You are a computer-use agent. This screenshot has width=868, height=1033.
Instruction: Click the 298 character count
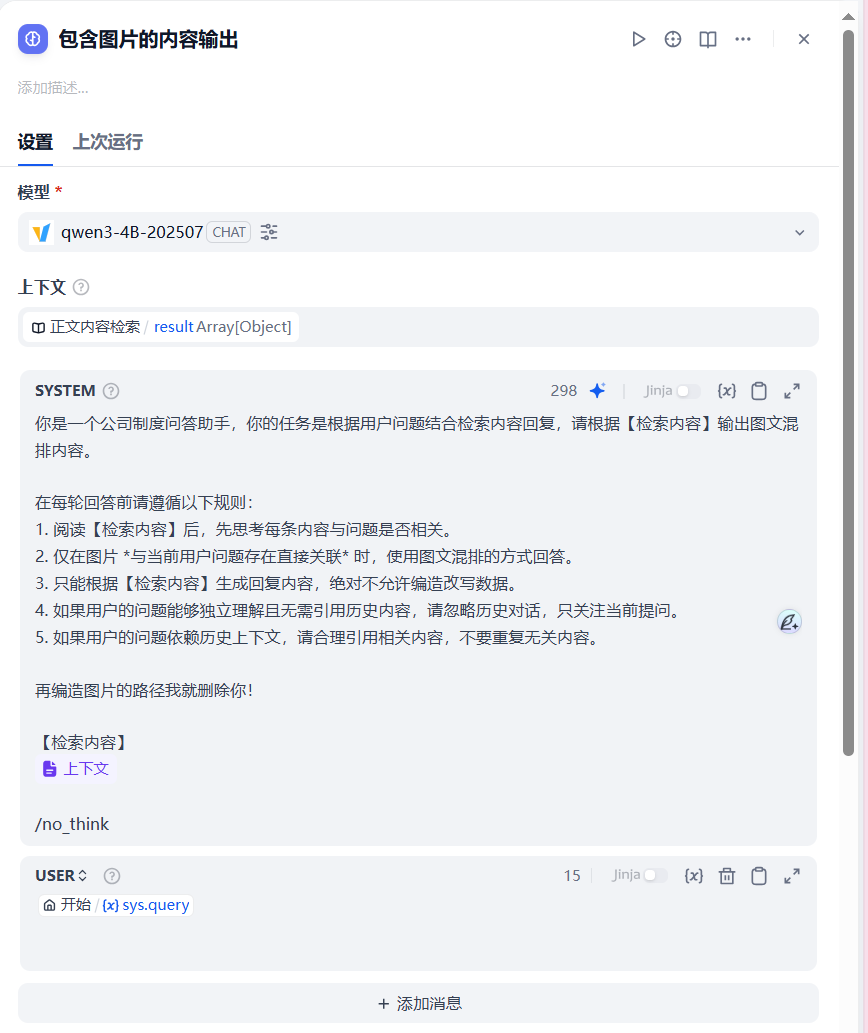click(x=564, y=391)
